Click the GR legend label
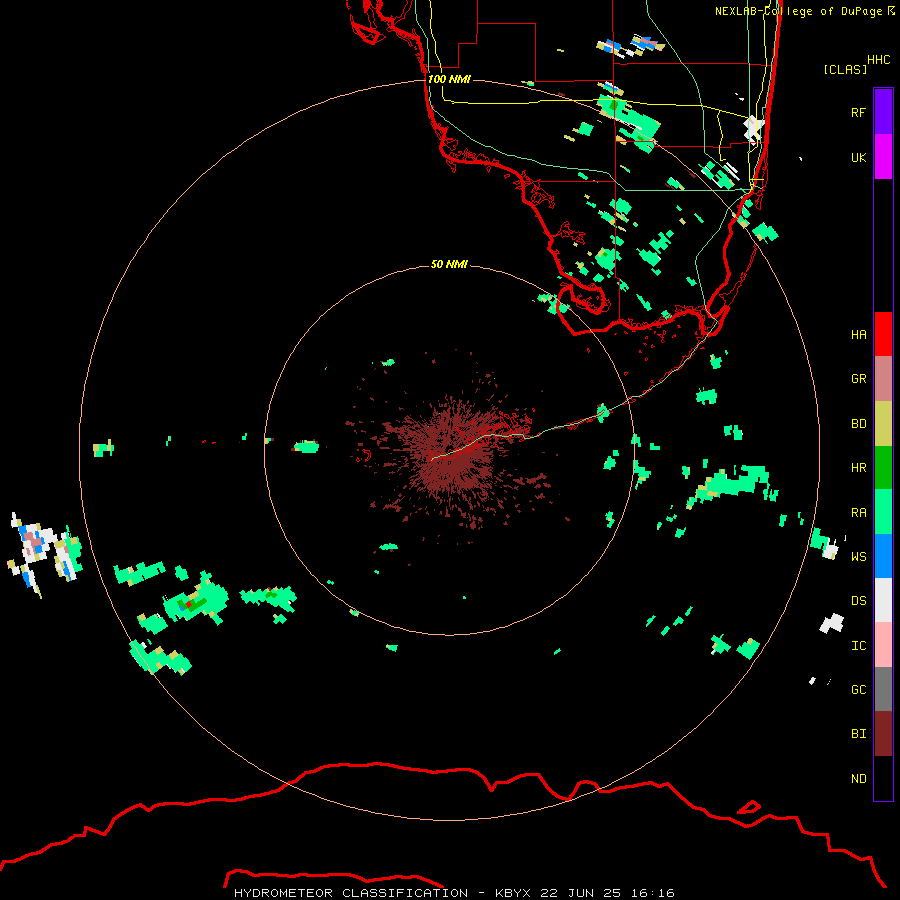 [858, 379]
